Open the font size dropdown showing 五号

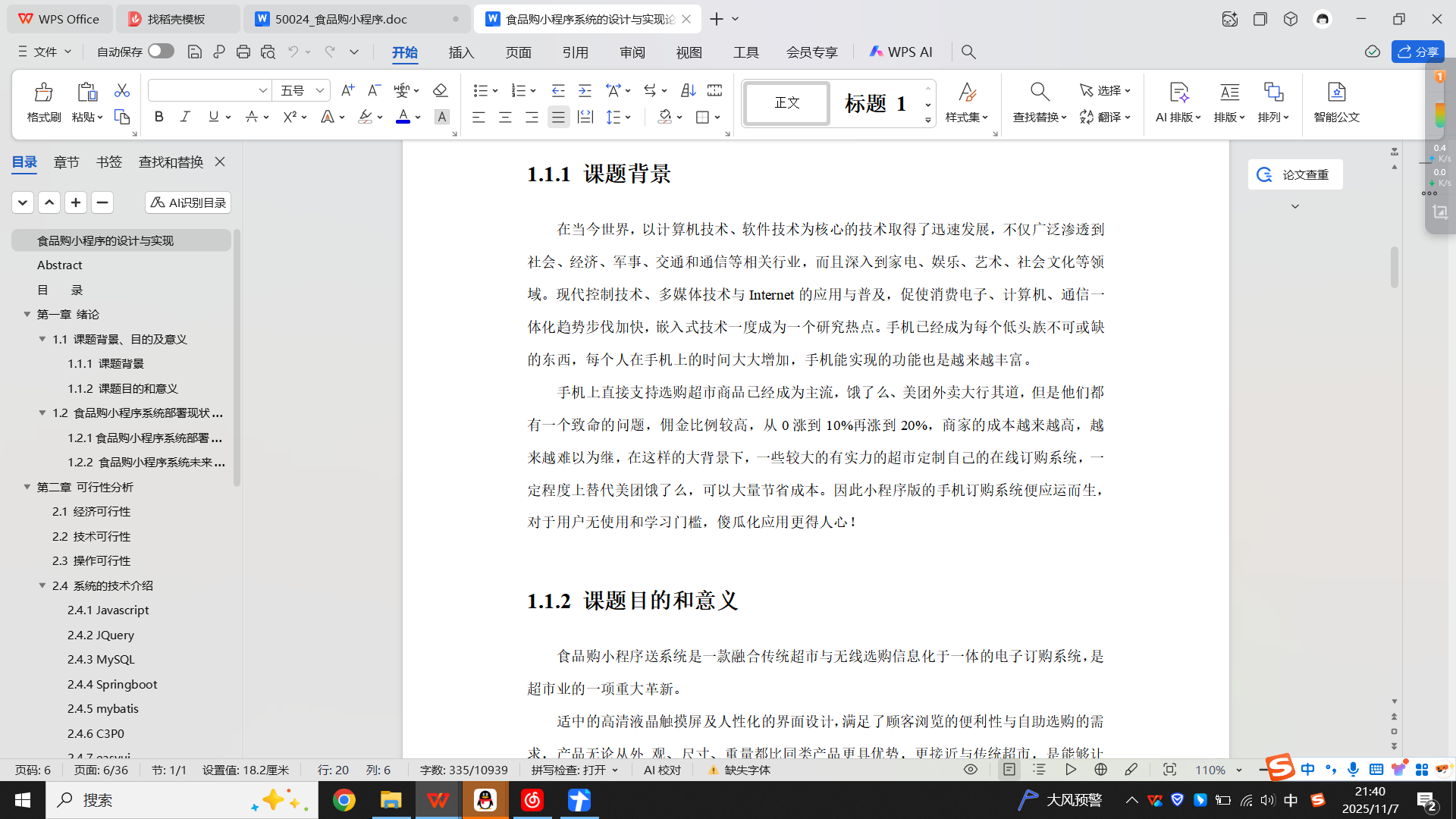pyautogui.click(x=301, y=90)
